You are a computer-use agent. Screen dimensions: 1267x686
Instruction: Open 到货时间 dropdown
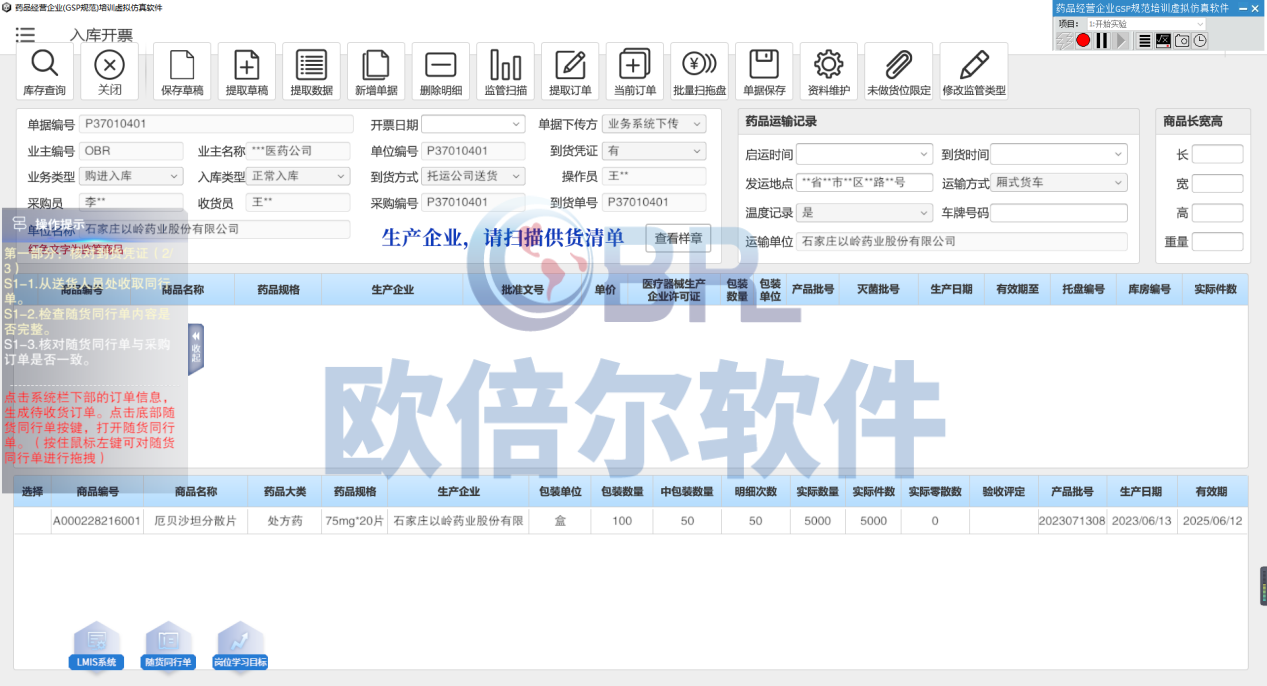1059,155
